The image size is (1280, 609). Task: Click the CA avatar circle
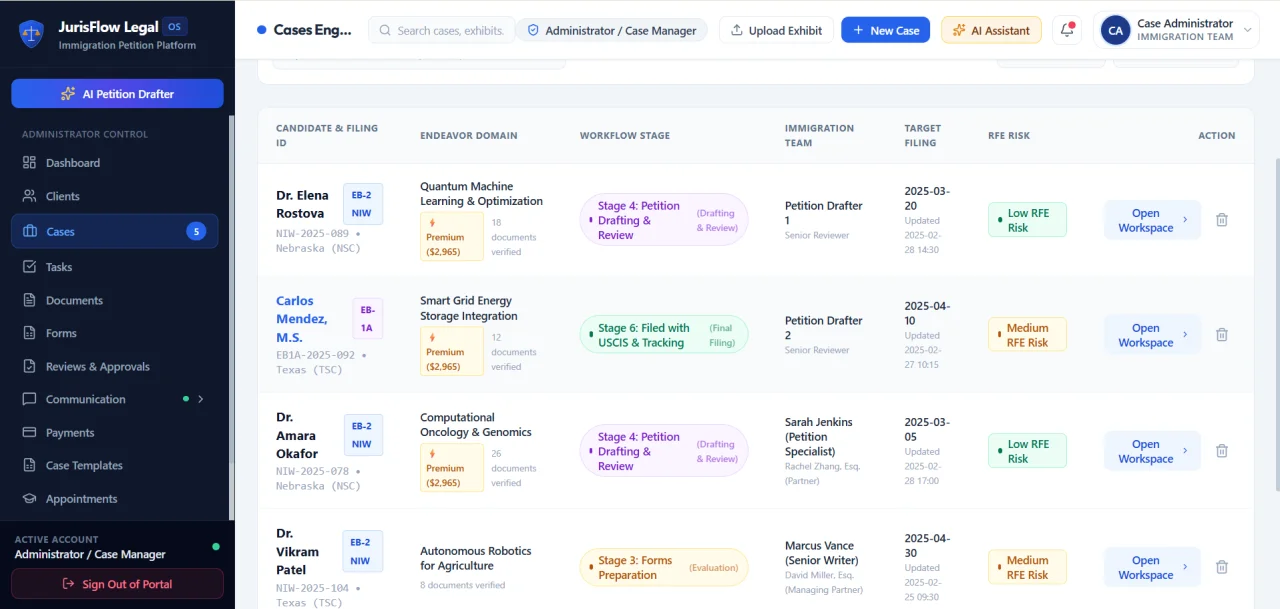pyautogui.click(x=1115, y=30)
